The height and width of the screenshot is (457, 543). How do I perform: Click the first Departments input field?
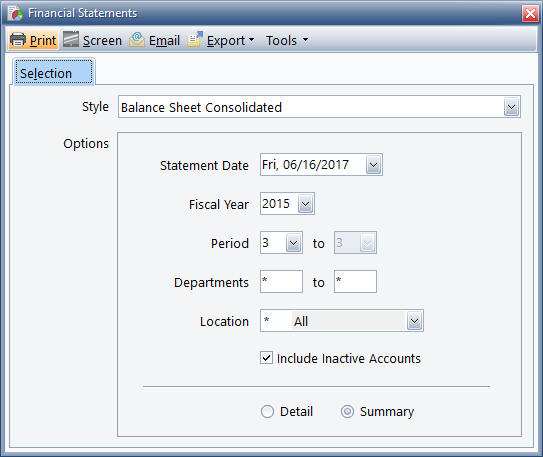pyautogui.click(x=282, y=281)
